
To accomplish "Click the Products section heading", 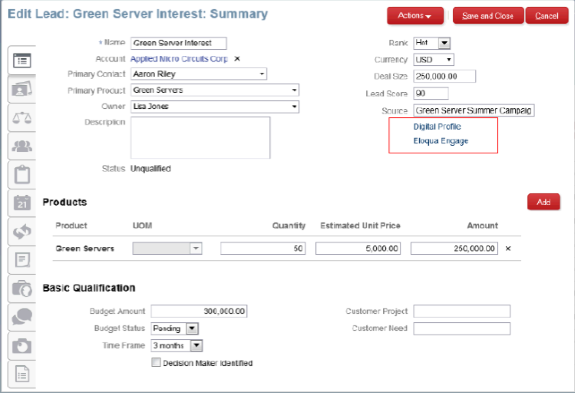I will (65, 202).
